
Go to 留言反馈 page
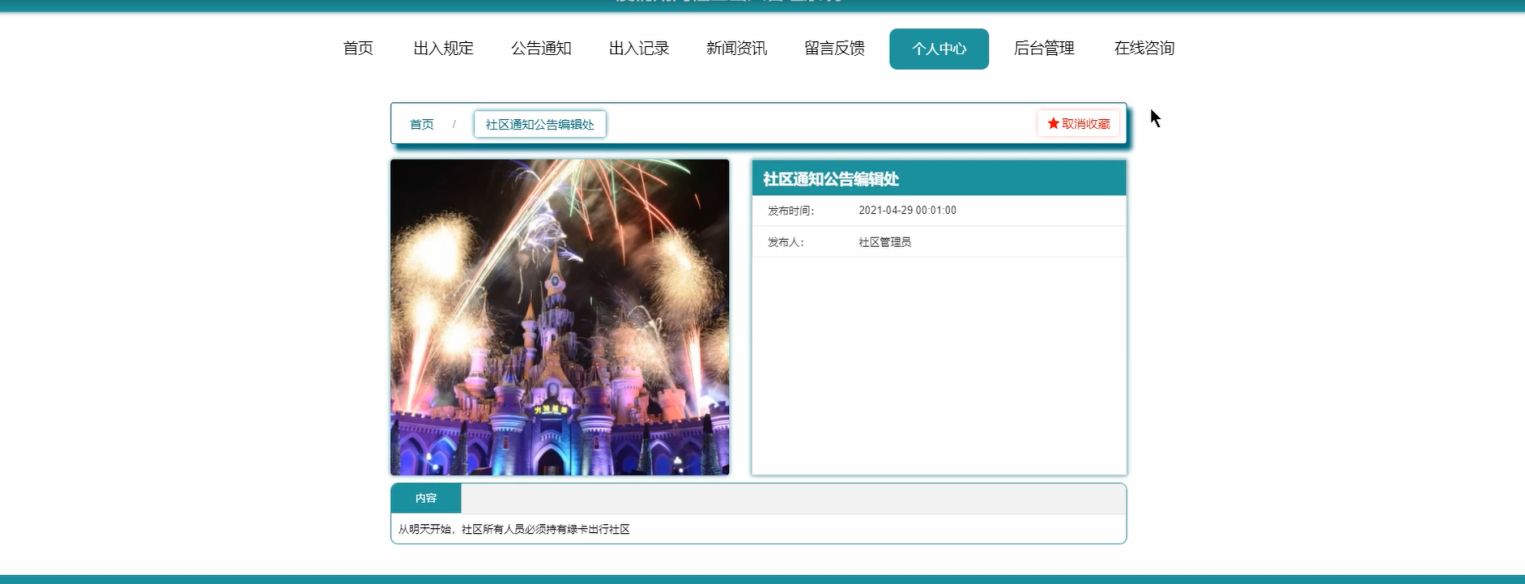click(835, 48)
